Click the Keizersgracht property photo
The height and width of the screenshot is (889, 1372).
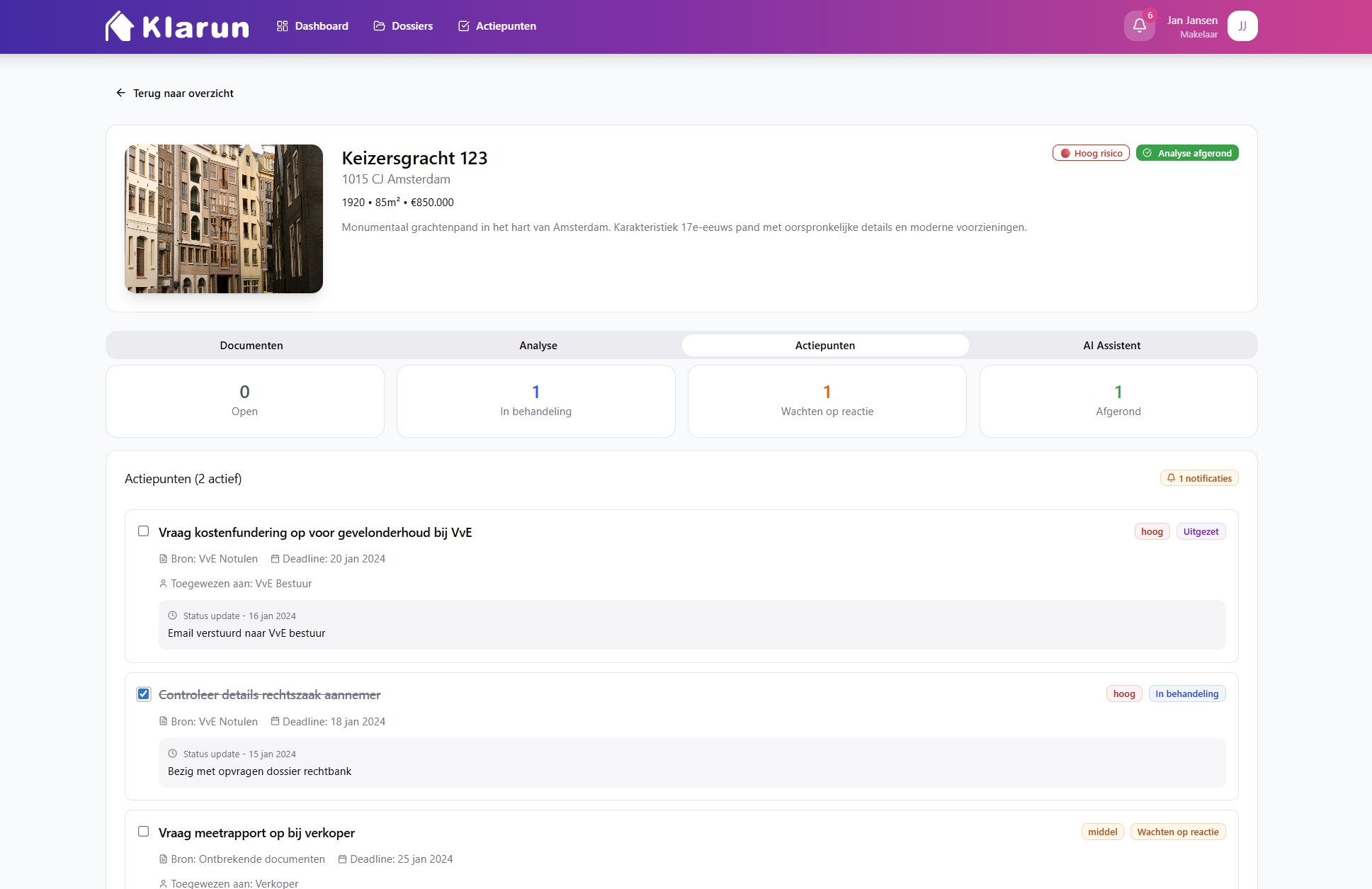[x=223, y=219]
